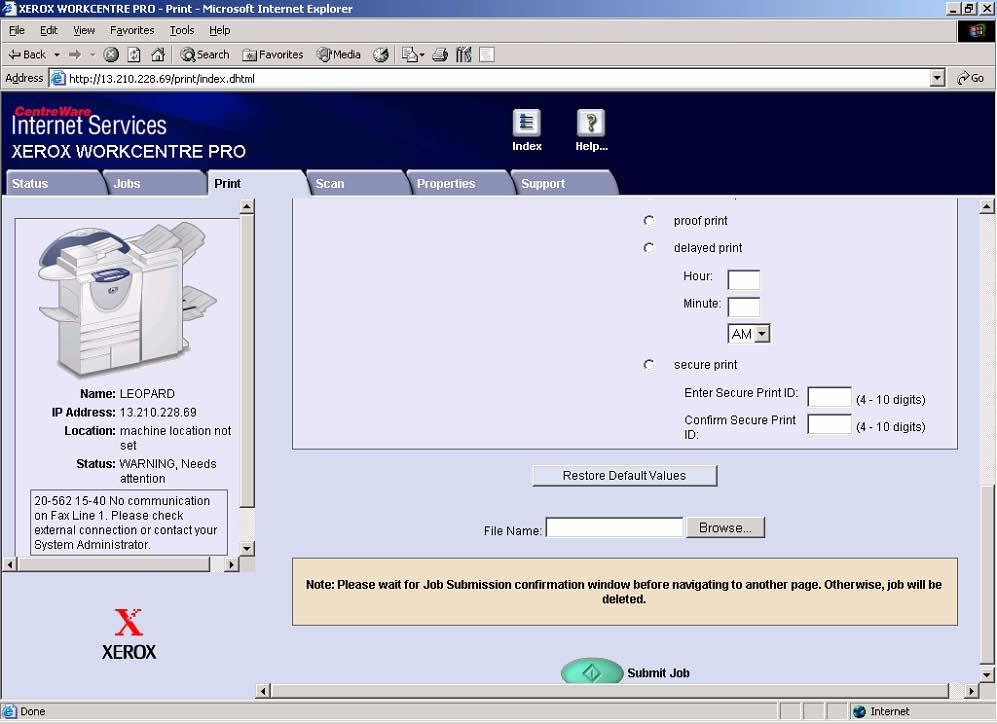Expand the address bar history dropdown
This screenshot has width=997, height=724.
[x=937, y=78]
